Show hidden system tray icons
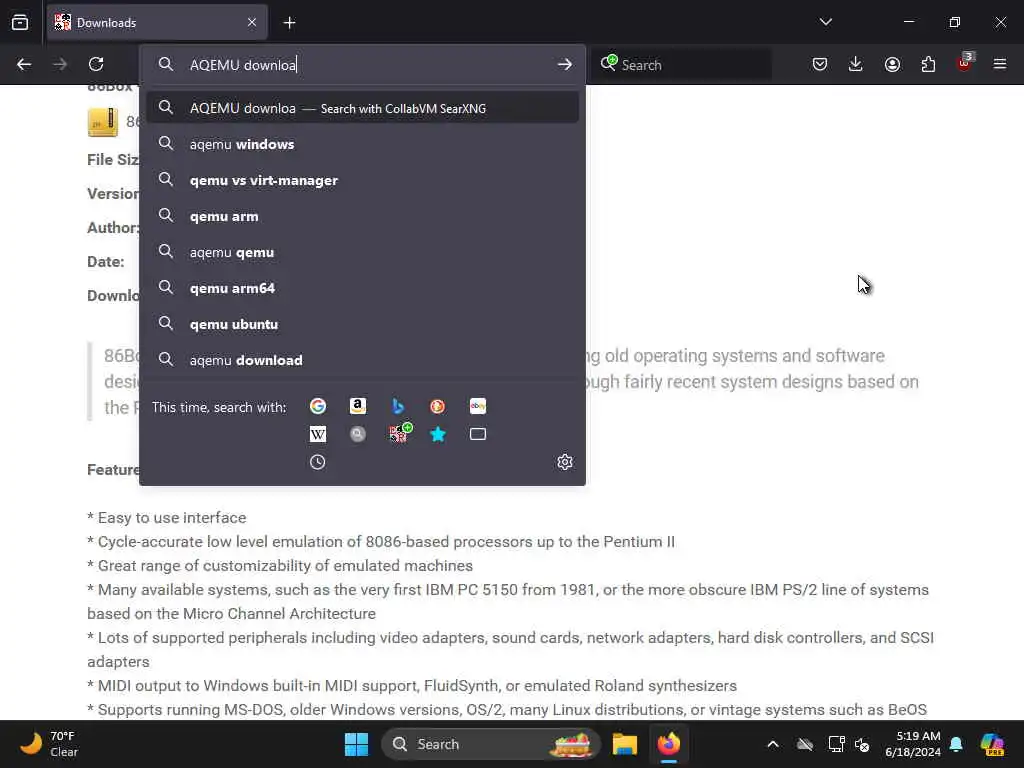 click(773, 744)
